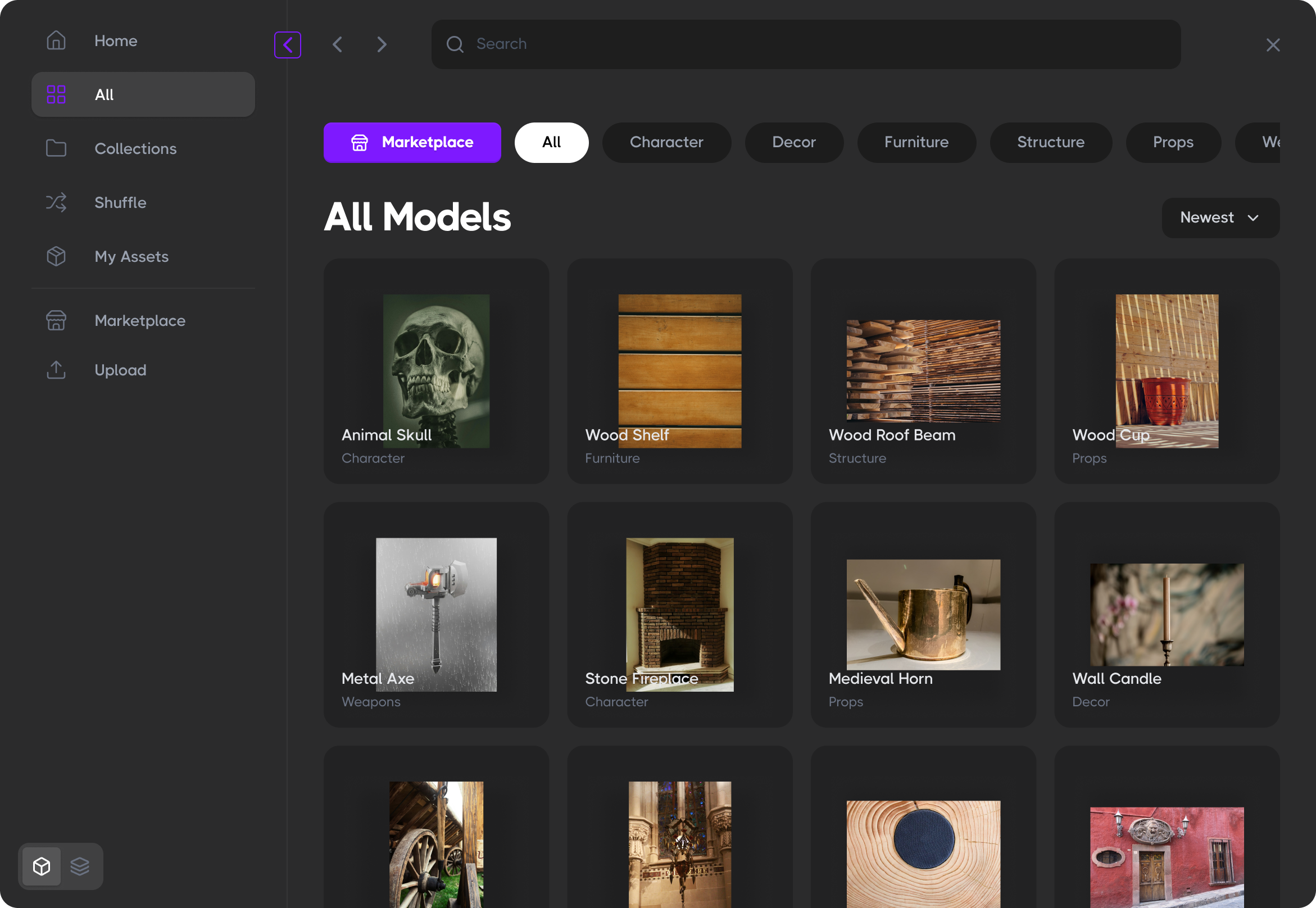Open Marketplace from the sidebar
This screenshot has width=1316, height=908.
[x=143, y=320]
